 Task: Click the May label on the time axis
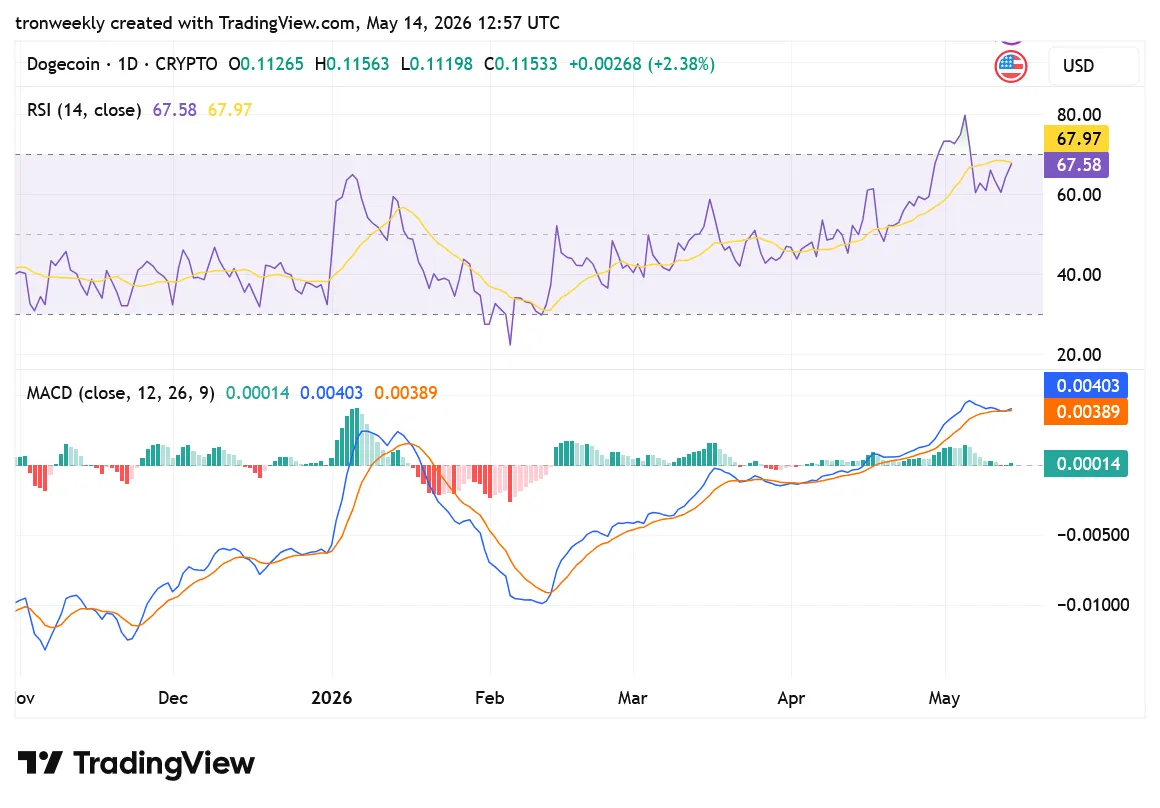[944, 698]
